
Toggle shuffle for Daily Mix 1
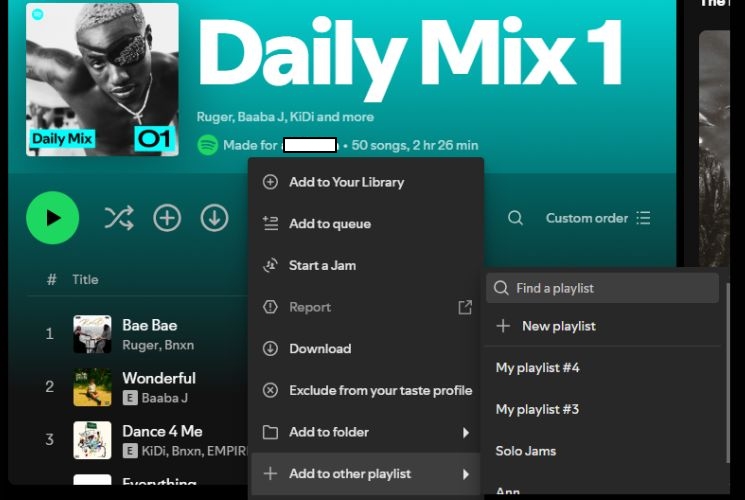119,218
